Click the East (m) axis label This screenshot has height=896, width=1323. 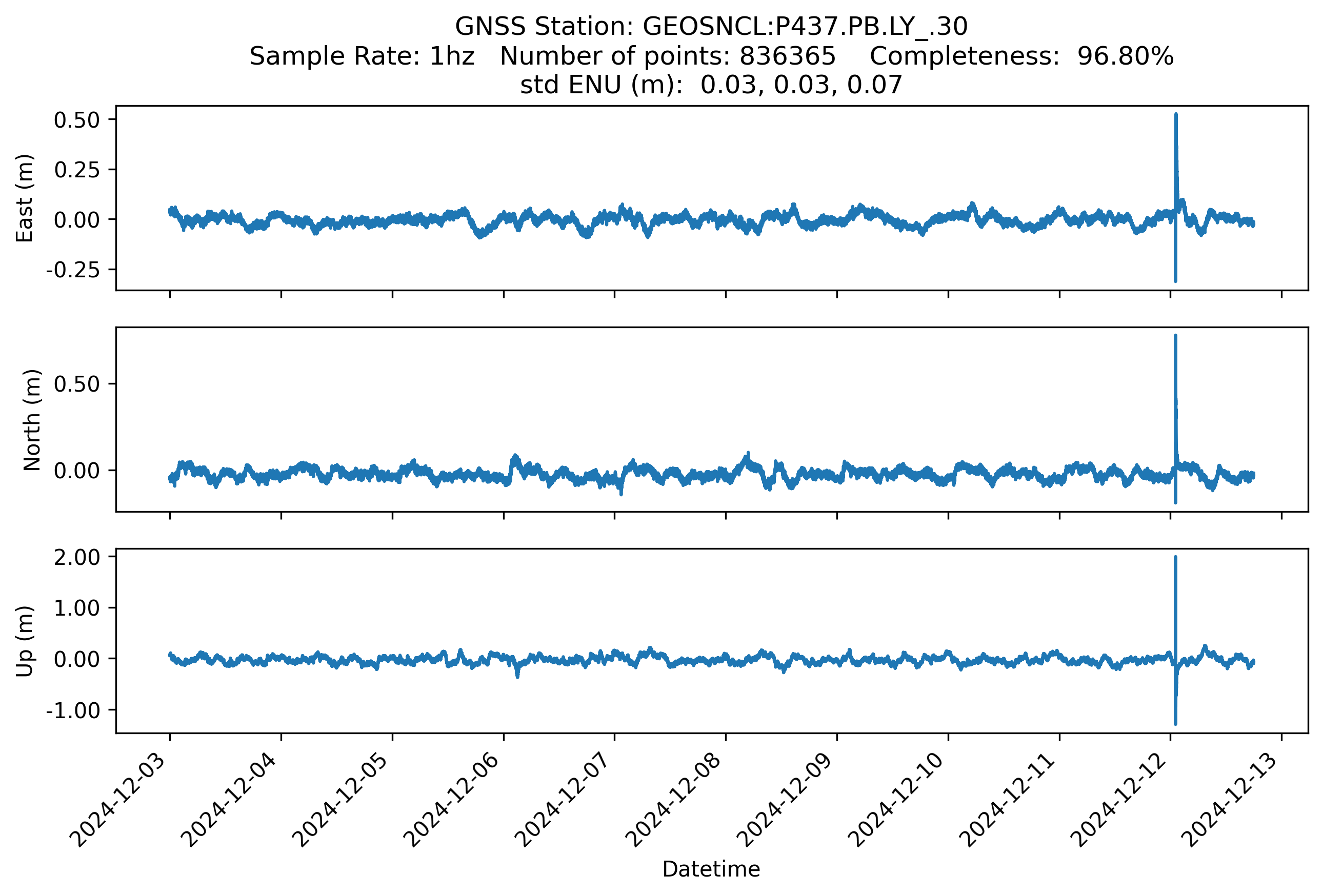coord(25,198)
